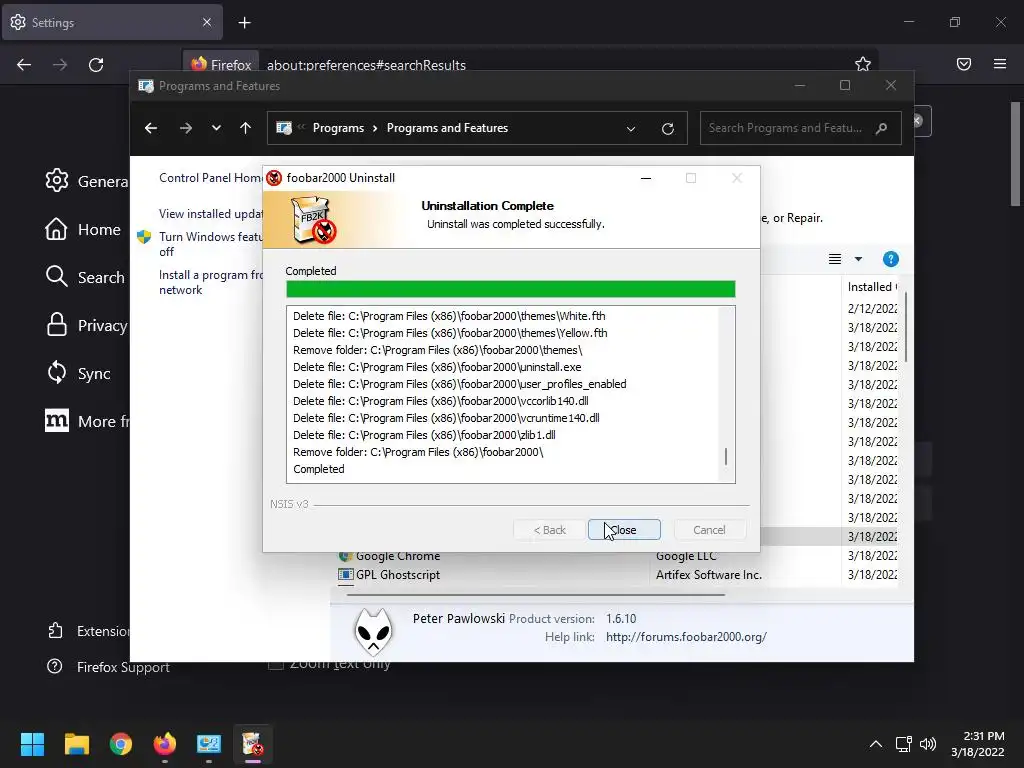
Task: Click the programs list vertical scrollbar
Action: click(905, 327)
